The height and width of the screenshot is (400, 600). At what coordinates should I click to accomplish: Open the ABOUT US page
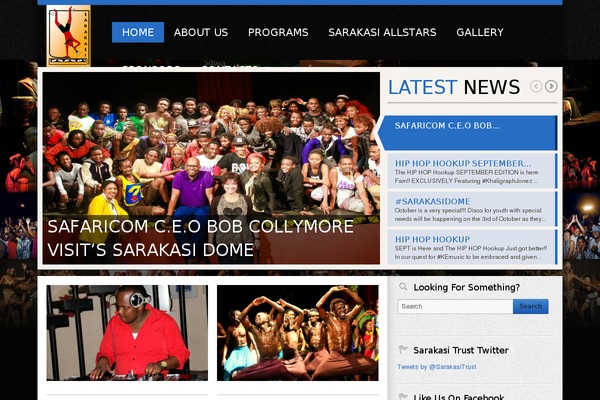click(x=201, y=32)
